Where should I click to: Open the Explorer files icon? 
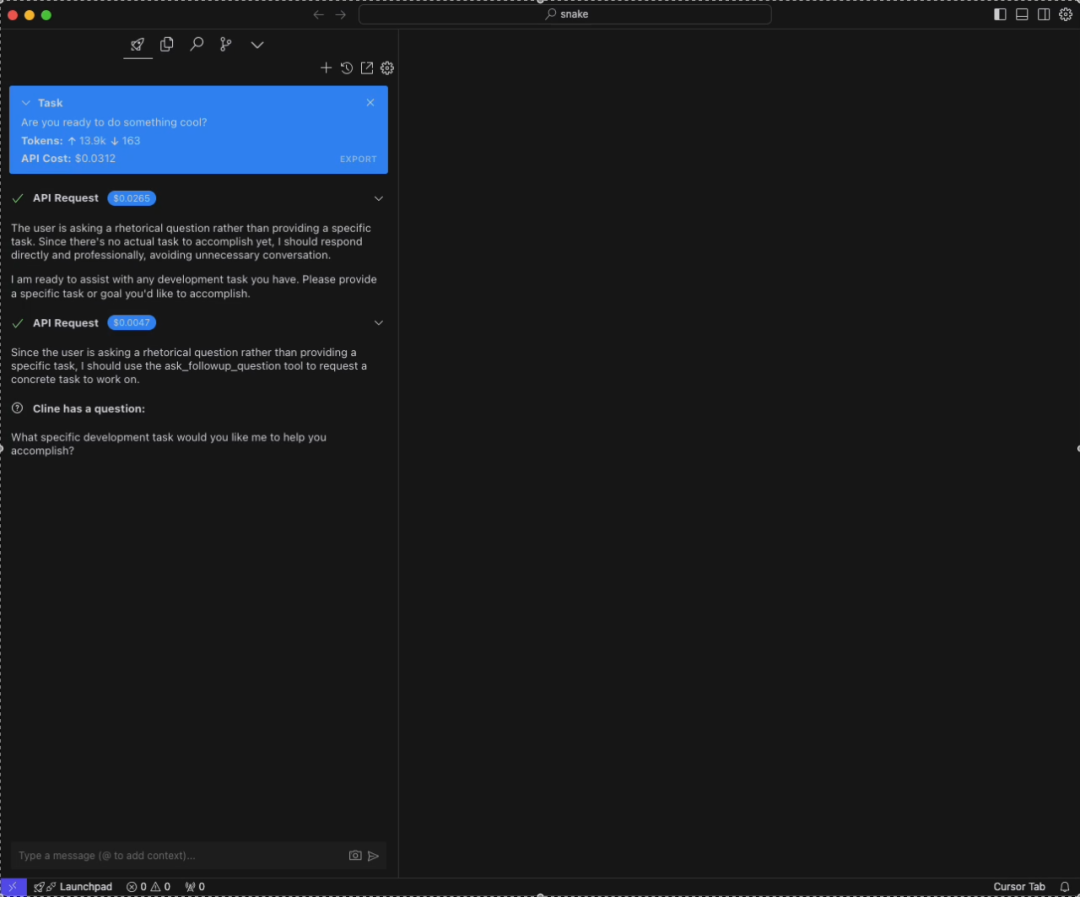[167, 45]
